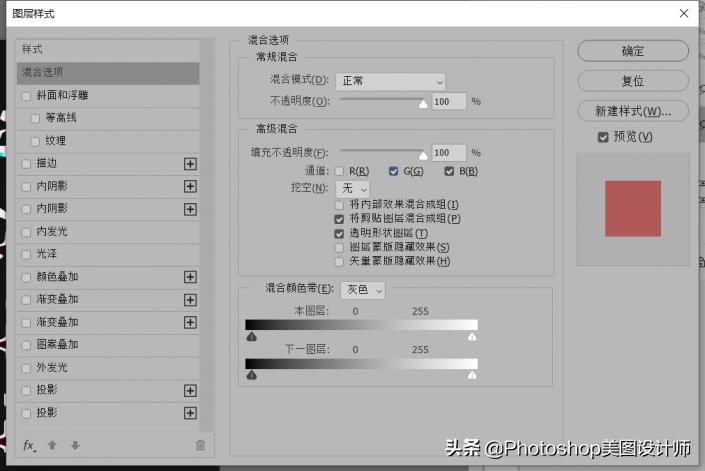This screenshot has width=705, height=471.
Task: Close the 图层样式 dialog
Action: point(684,13)
